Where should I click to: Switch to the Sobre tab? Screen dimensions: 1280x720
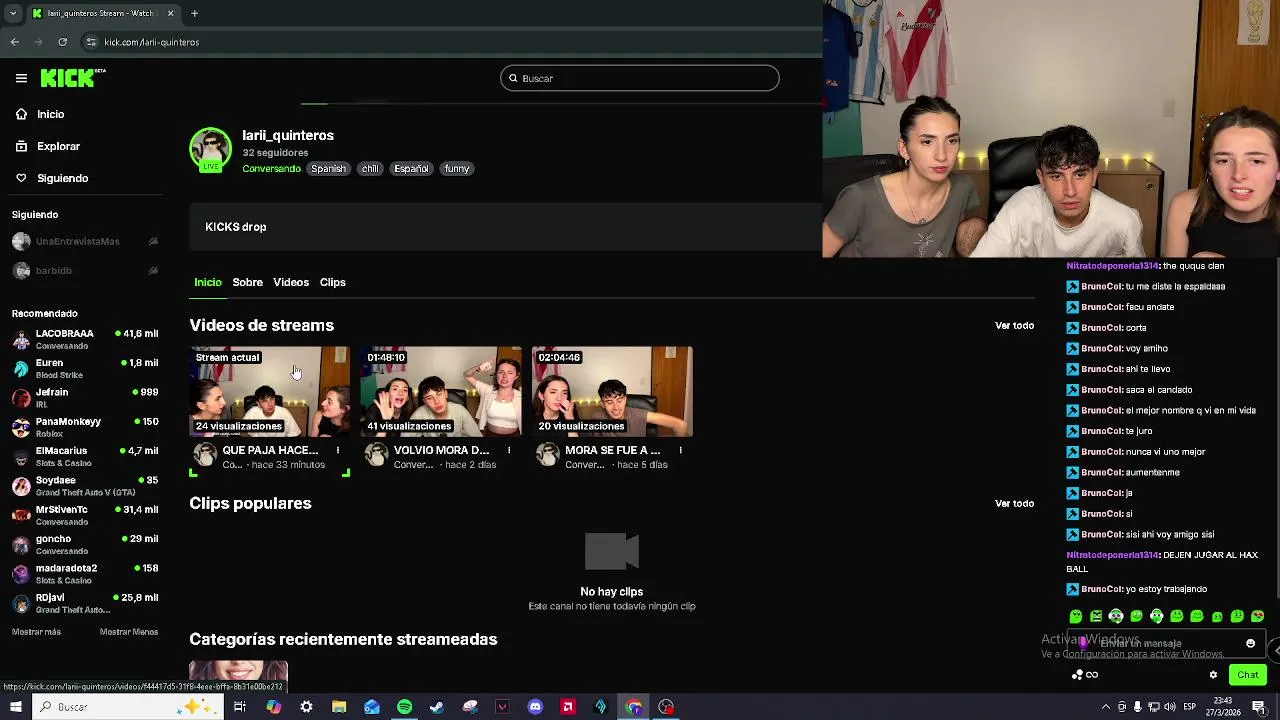pos(248,282)
